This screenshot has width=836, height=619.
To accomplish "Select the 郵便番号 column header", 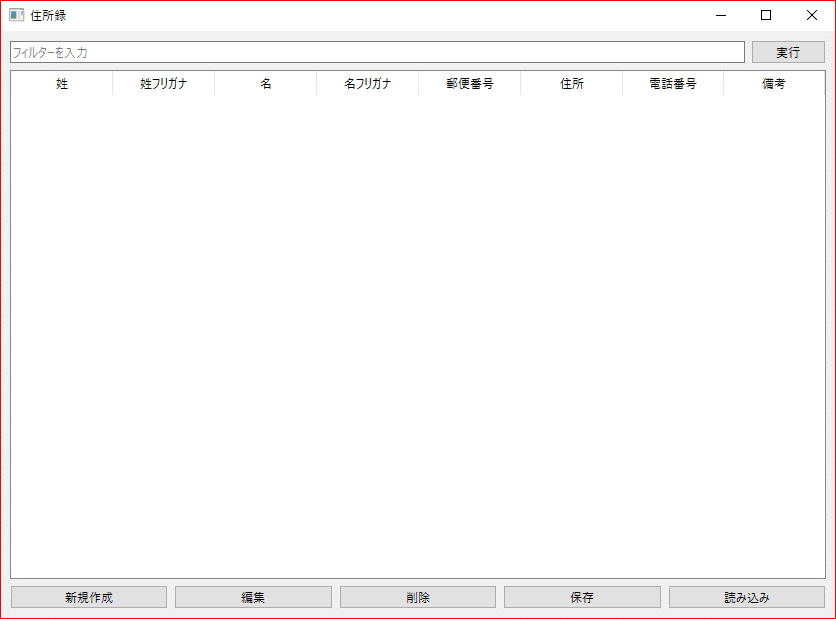I will [470, 84].
